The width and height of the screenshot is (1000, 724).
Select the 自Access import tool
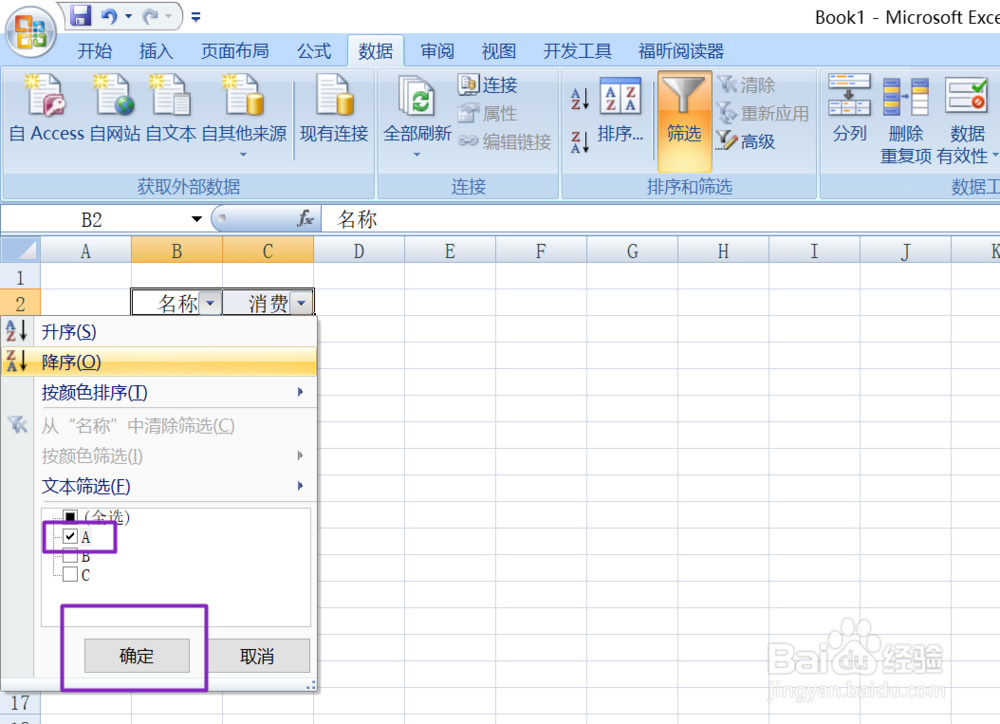click(44, 110)
